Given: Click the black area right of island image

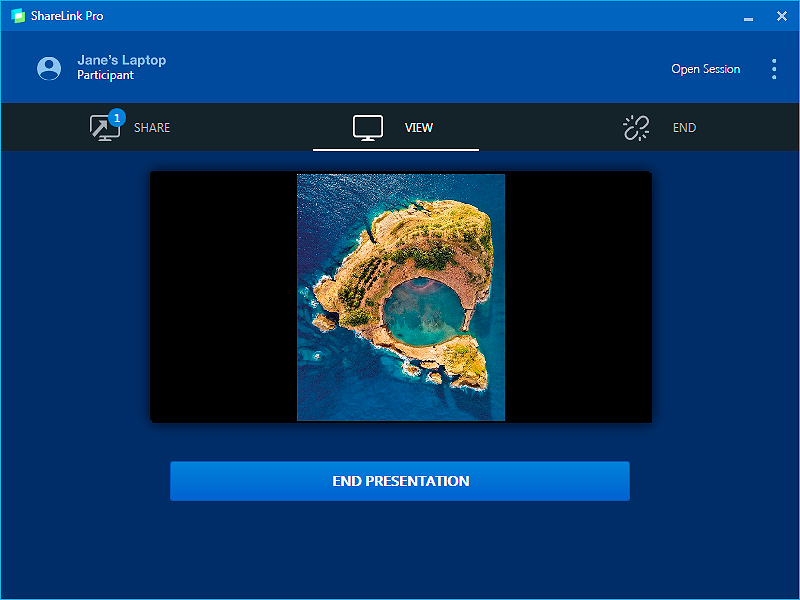Looking at the screenshot, I should [578, 297].
